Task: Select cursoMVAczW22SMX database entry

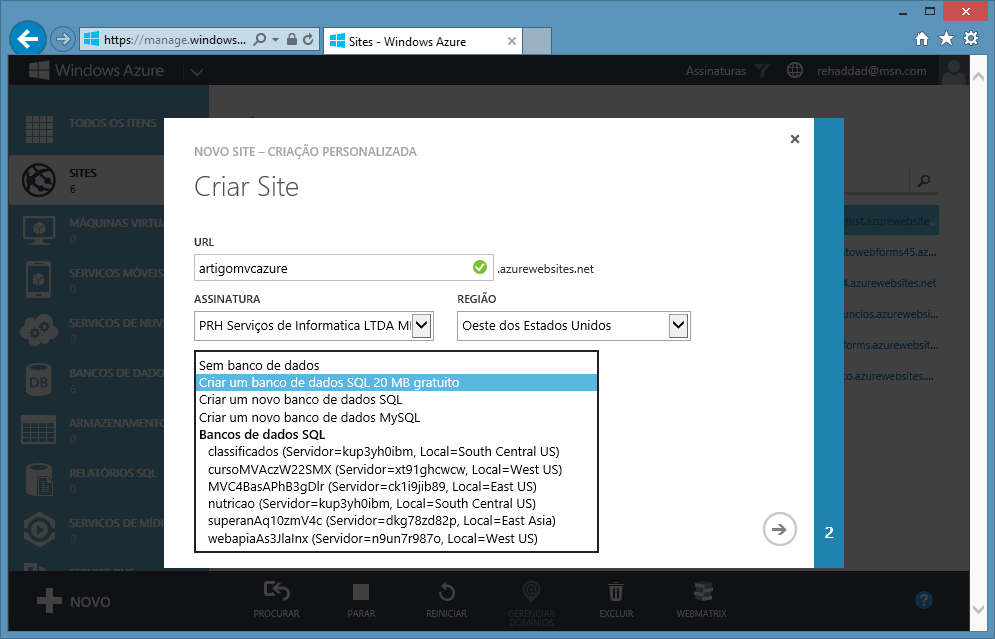Action: [x=396, y=470]
